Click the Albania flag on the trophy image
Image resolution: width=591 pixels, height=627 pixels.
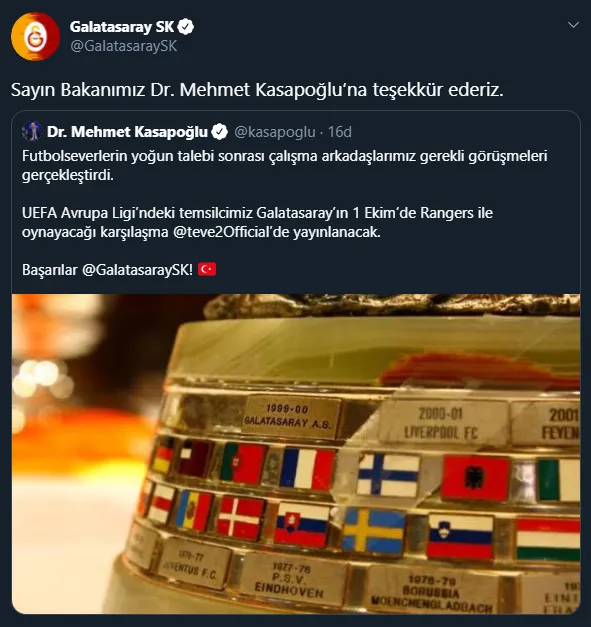tap(476, 478)
